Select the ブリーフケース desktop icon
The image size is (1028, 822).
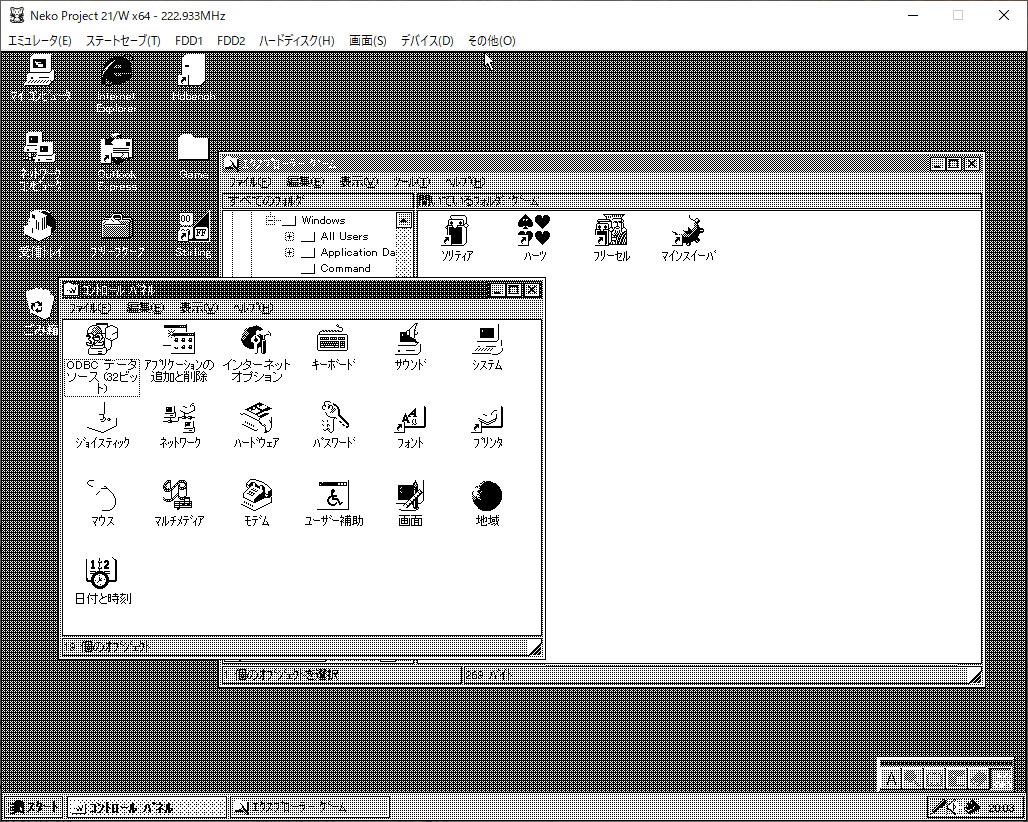click(x=117, y=235)
